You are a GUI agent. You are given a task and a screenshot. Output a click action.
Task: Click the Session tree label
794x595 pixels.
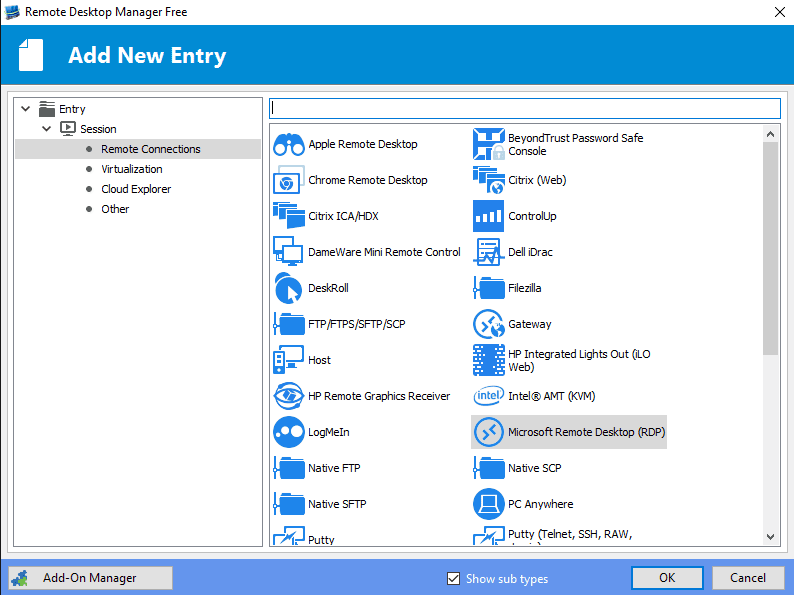98,129
